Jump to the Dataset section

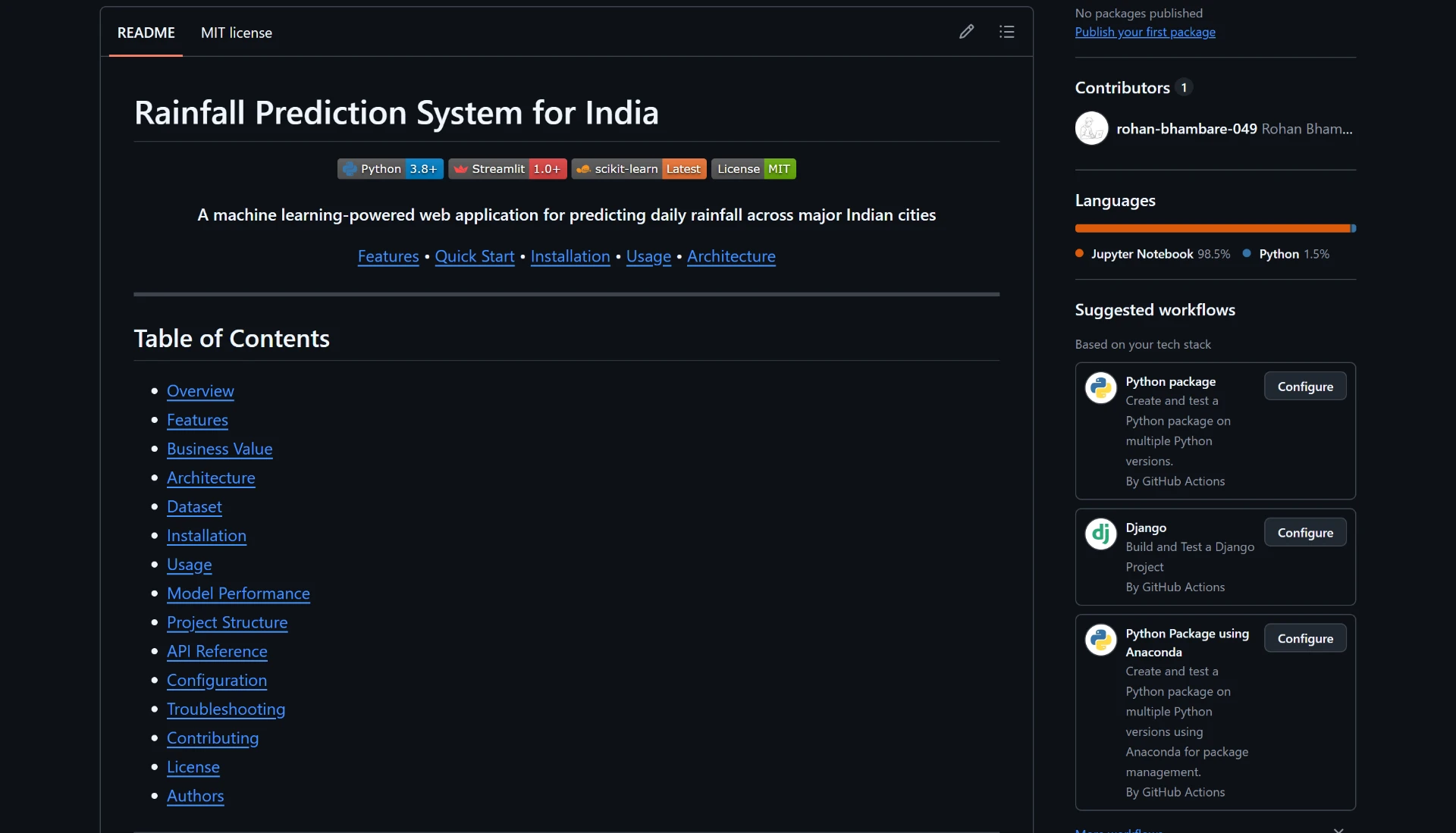tap(194, 507)
